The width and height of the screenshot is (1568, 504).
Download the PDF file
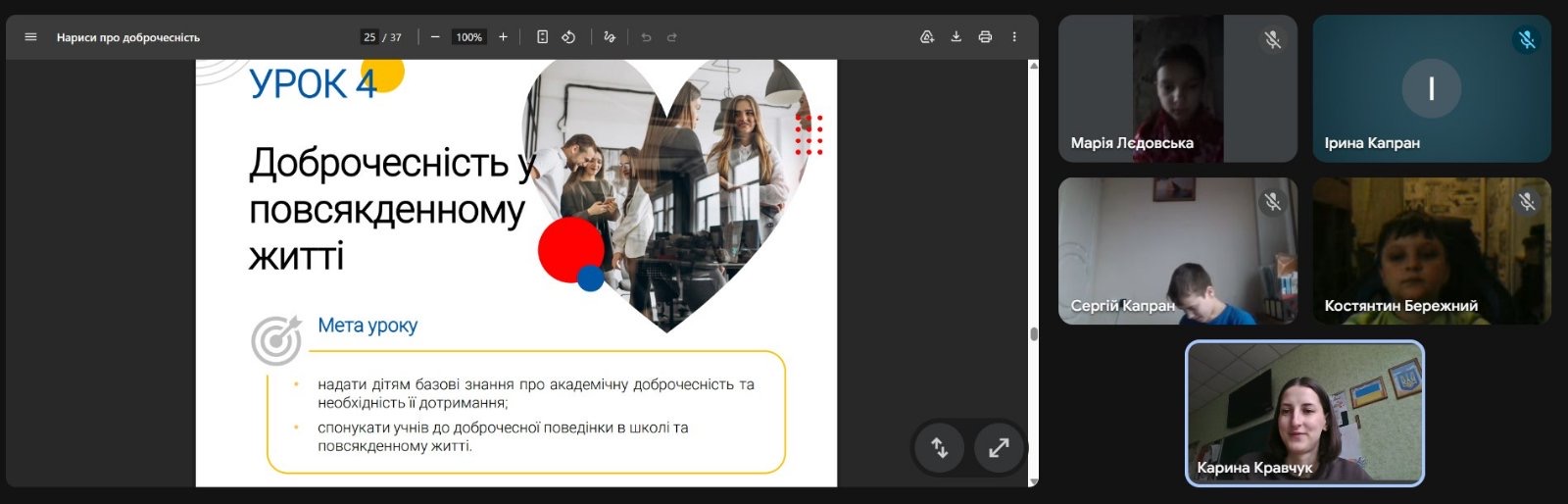(955, 37)
